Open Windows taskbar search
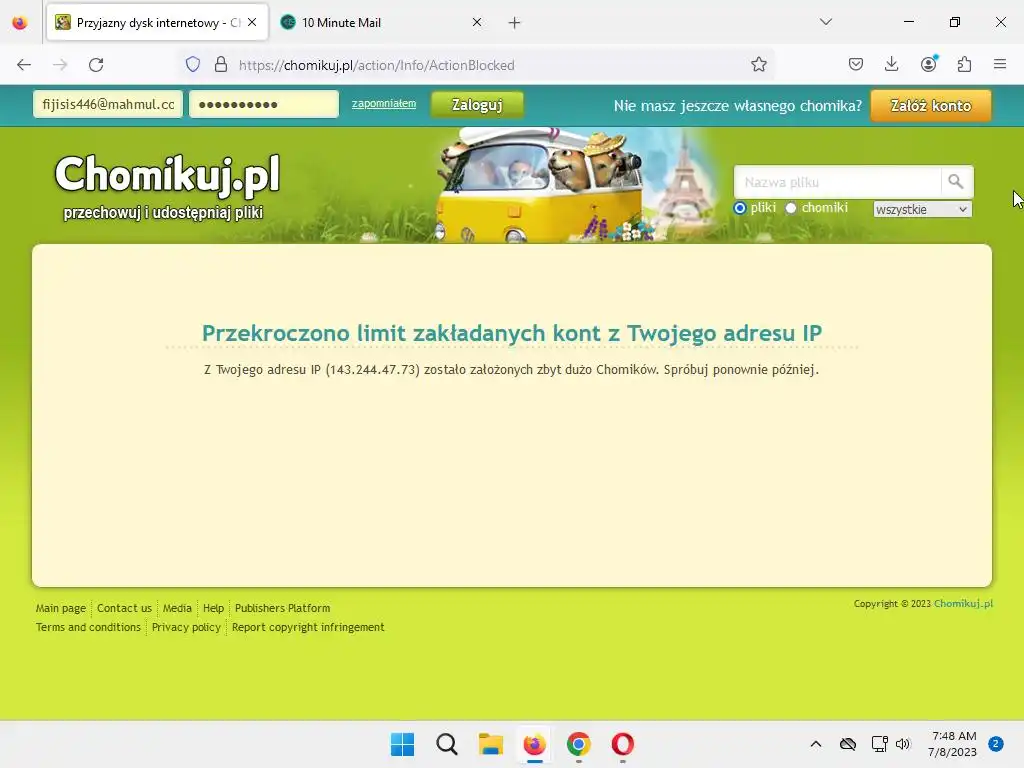This screenshot has width=1024, height=768. (x=447, y=744)
